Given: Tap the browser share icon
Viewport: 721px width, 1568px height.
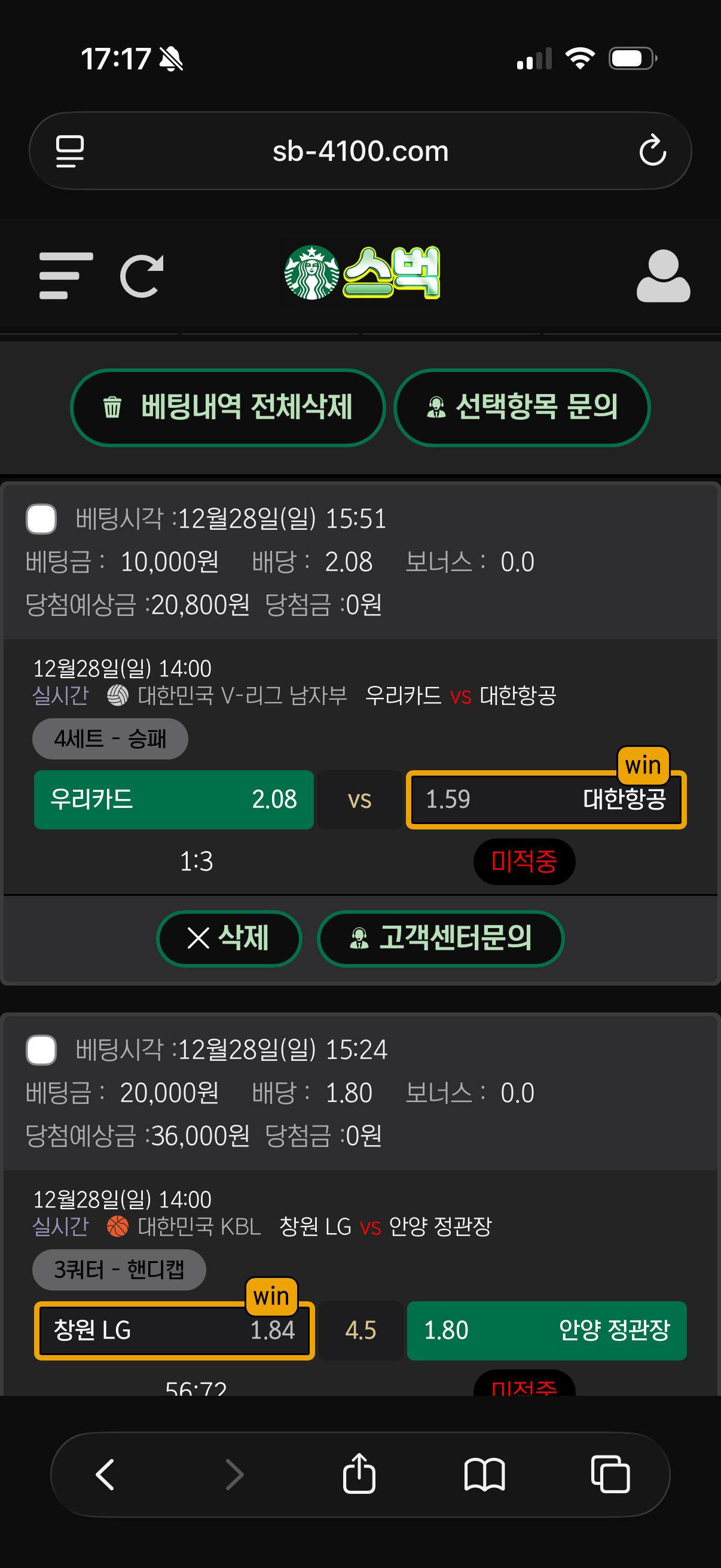Looking at the screenshot, I should pos(359,1474).
